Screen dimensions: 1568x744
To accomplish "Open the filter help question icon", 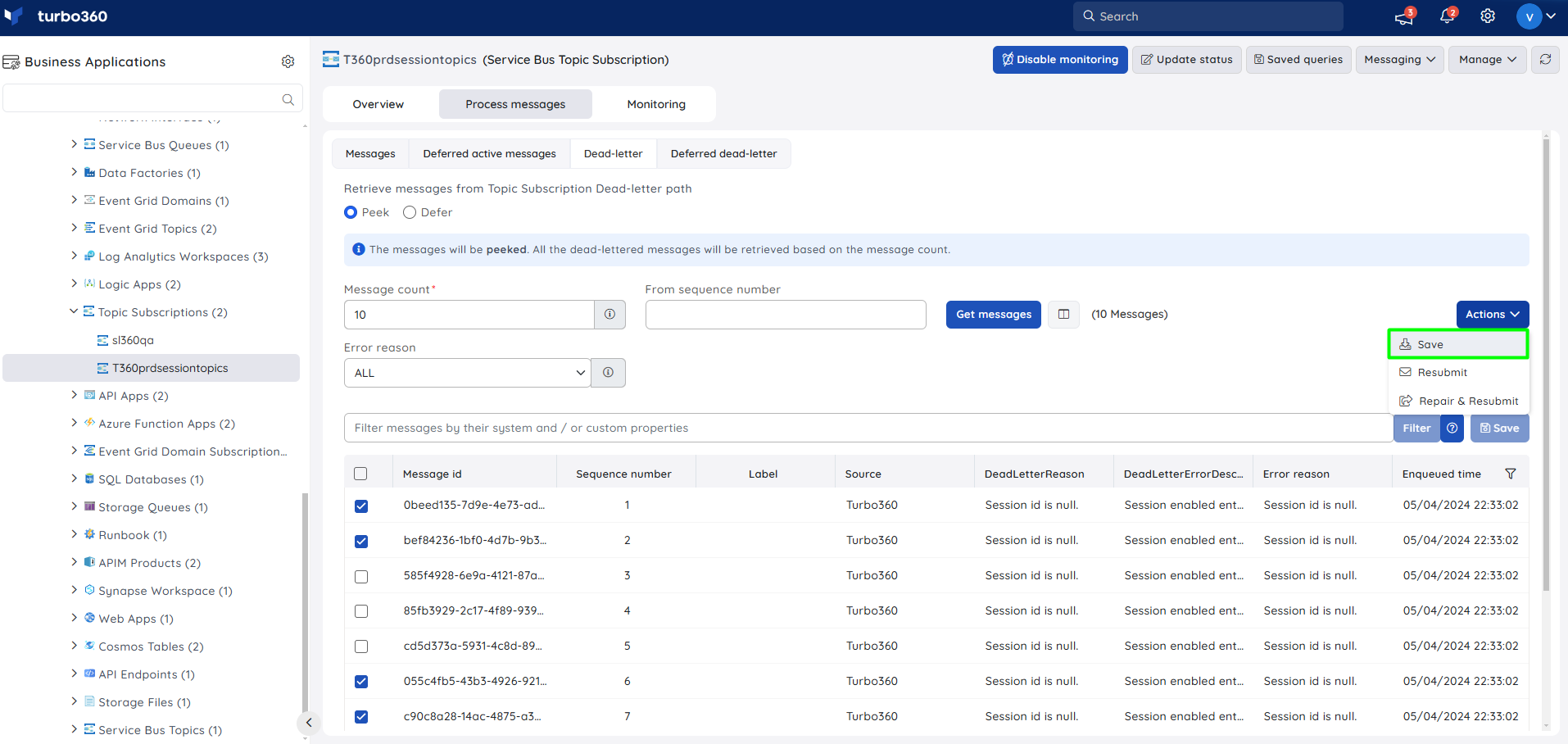I will [1452, 429].
